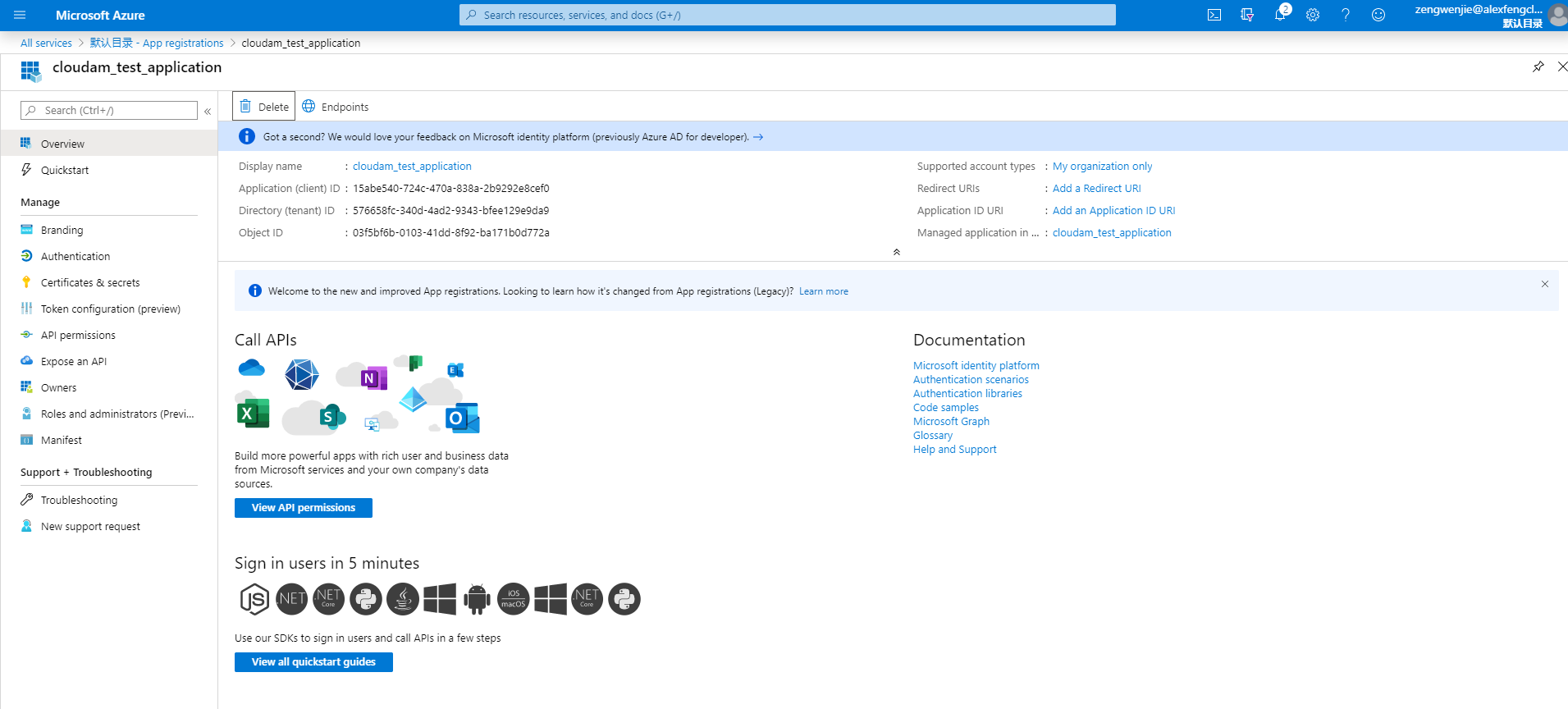Open the Glossary link
This screenshot has height=709, width=1568.
pos(933,436)
